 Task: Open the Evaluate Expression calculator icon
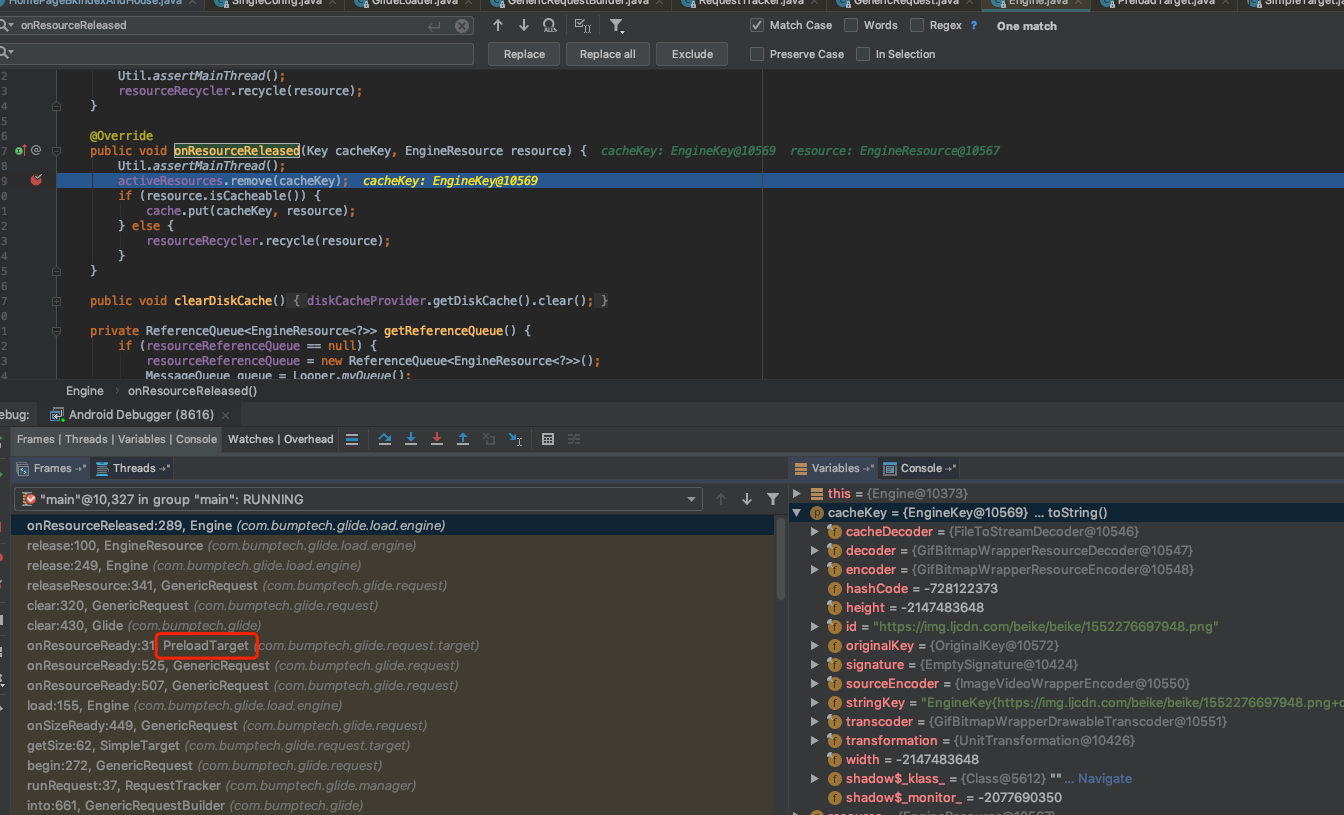(548, 439)
